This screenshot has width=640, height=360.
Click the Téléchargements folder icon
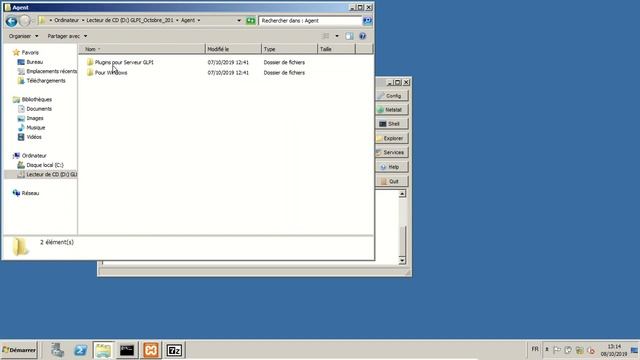pos(21,80)
